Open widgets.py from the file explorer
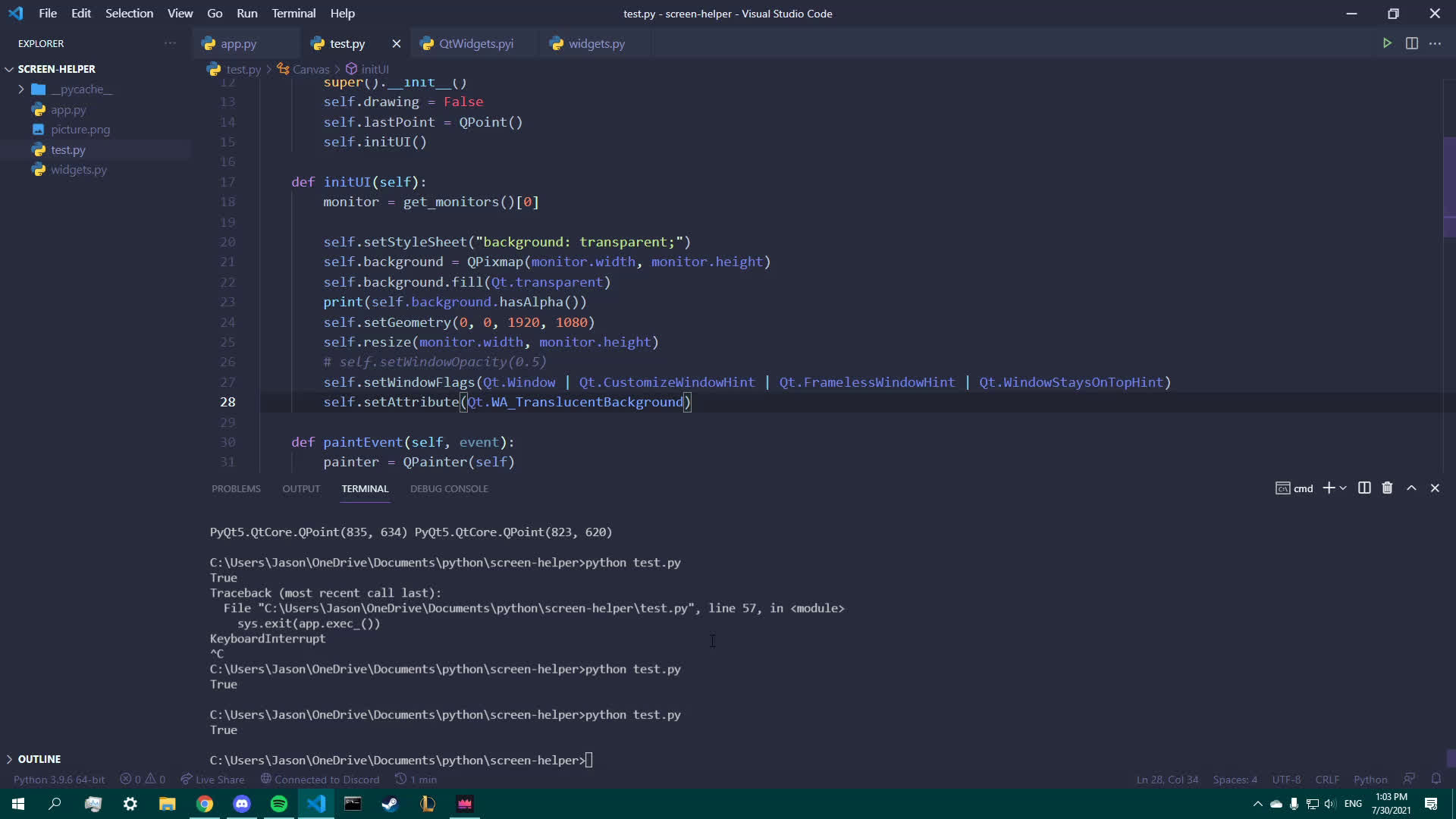This screenshot has height=819, width=1456. coord(79,170)
